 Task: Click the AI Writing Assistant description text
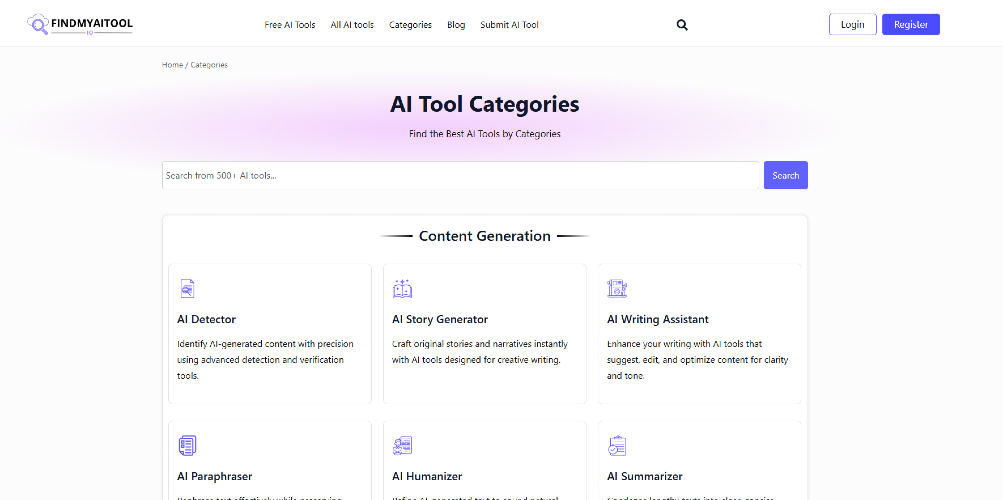pos(698,360)
